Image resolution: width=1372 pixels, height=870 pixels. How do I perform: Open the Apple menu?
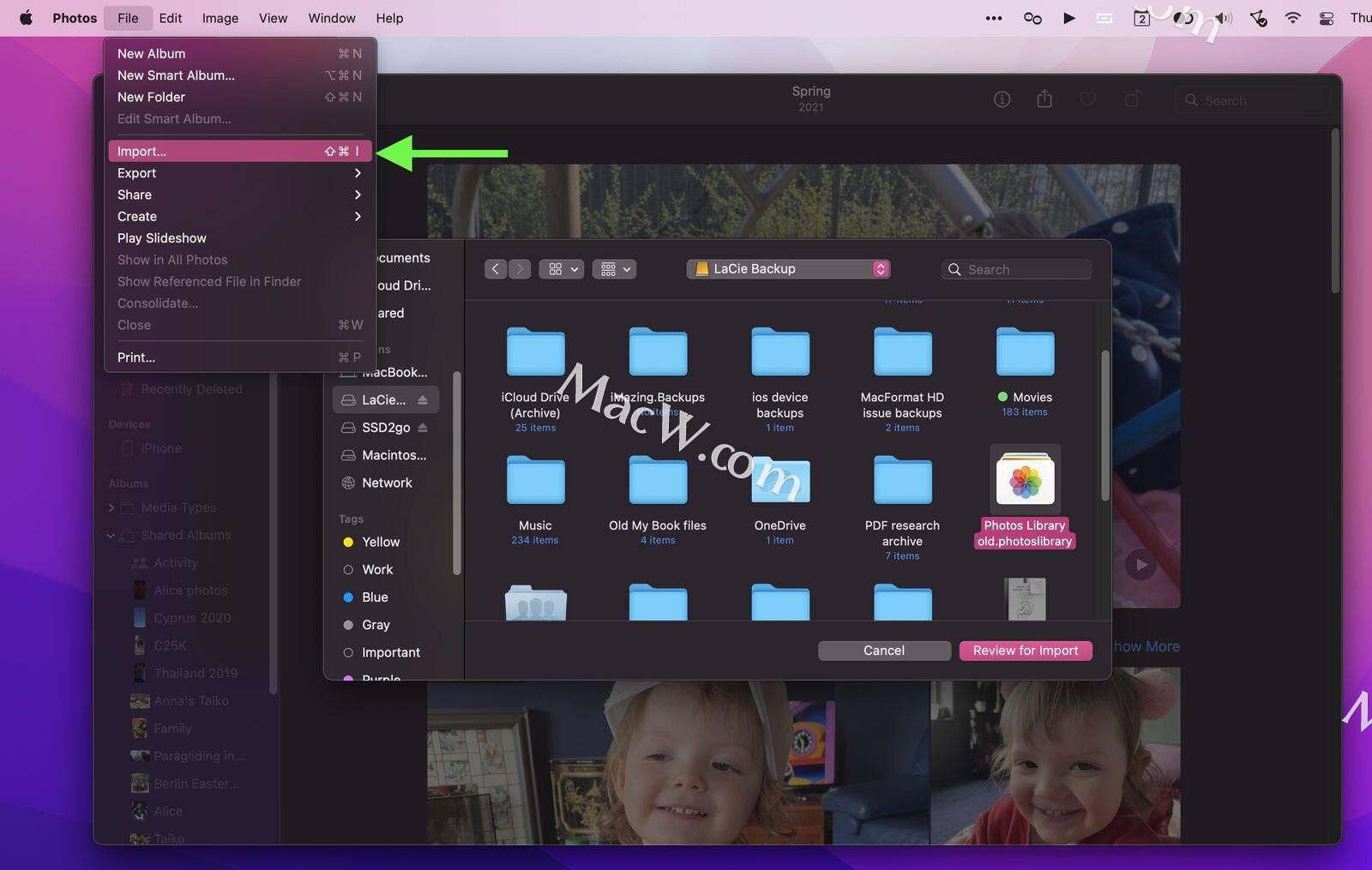26,18
